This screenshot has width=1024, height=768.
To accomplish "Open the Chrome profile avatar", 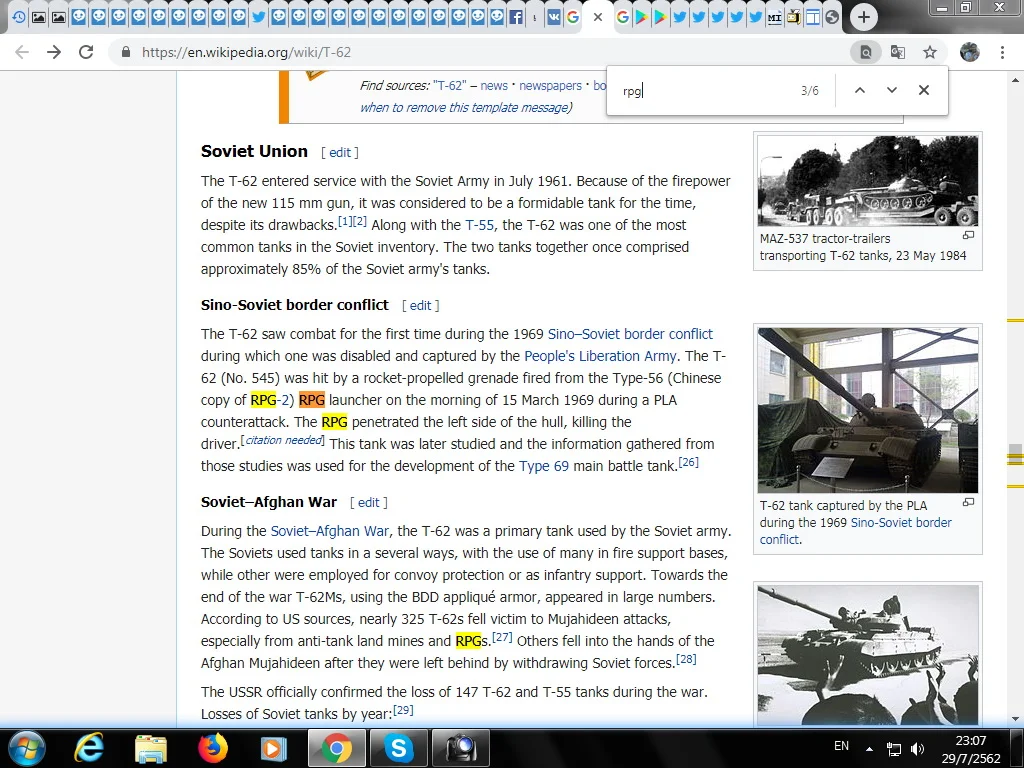I will pyautogui.click(x=970, y=52).
